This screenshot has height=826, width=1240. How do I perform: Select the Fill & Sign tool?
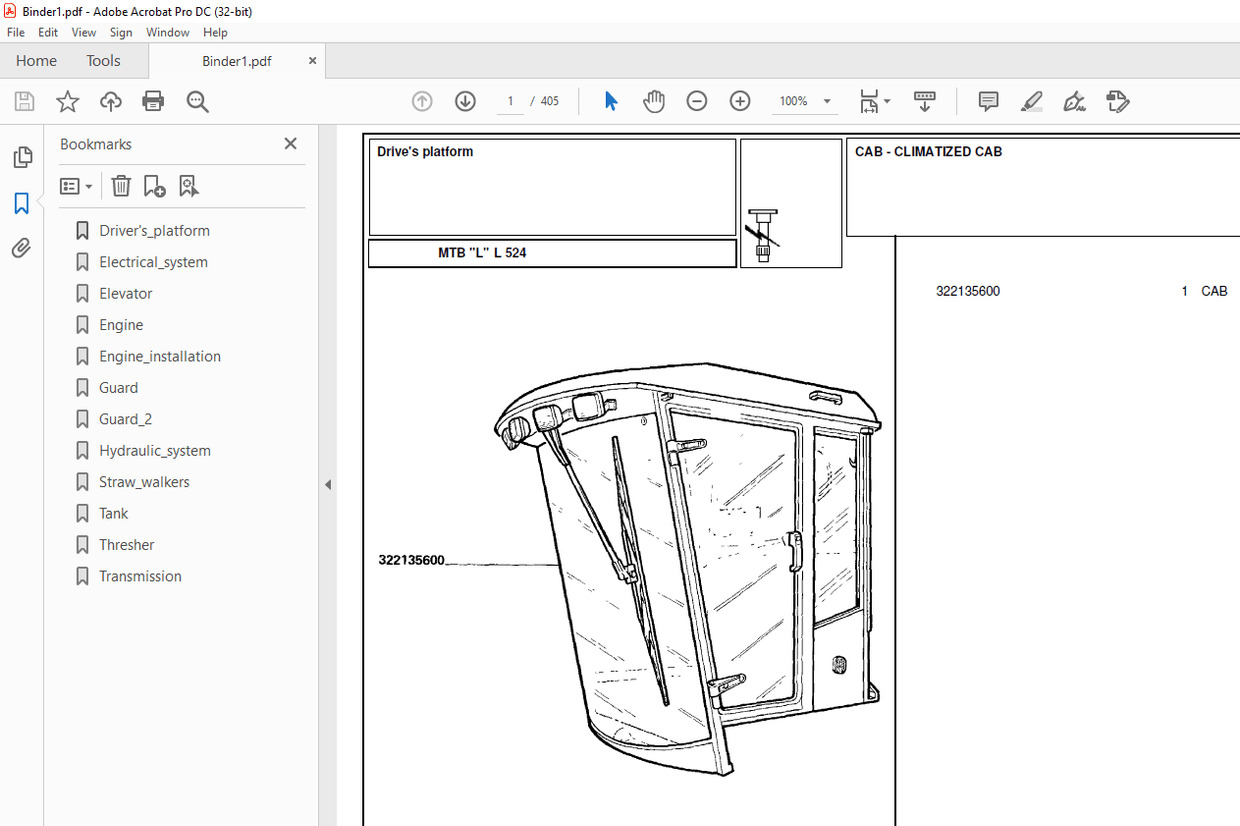(1074, 101)
